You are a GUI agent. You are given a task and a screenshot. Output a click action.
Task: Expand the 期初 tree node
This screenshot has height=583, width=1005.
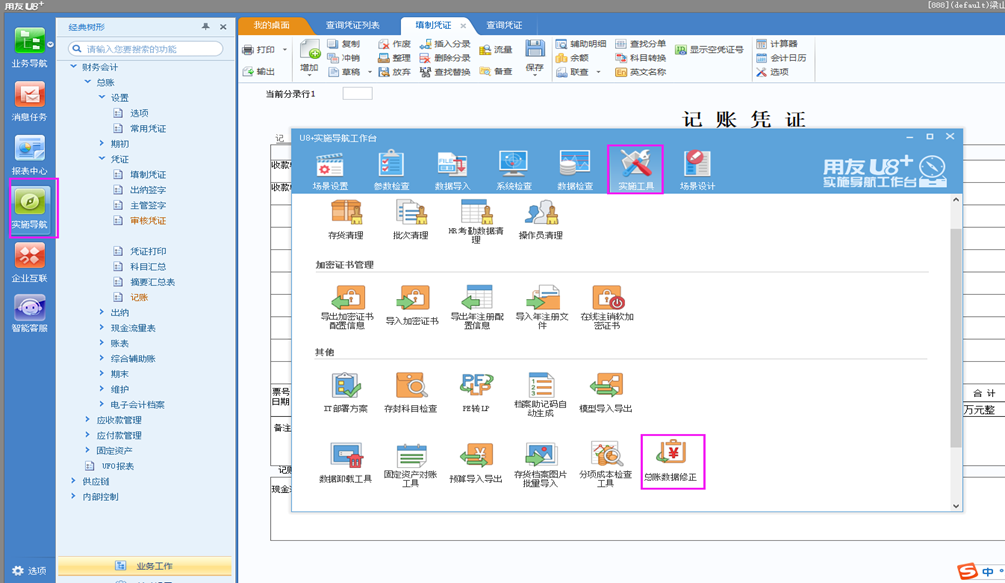point(102,144)
